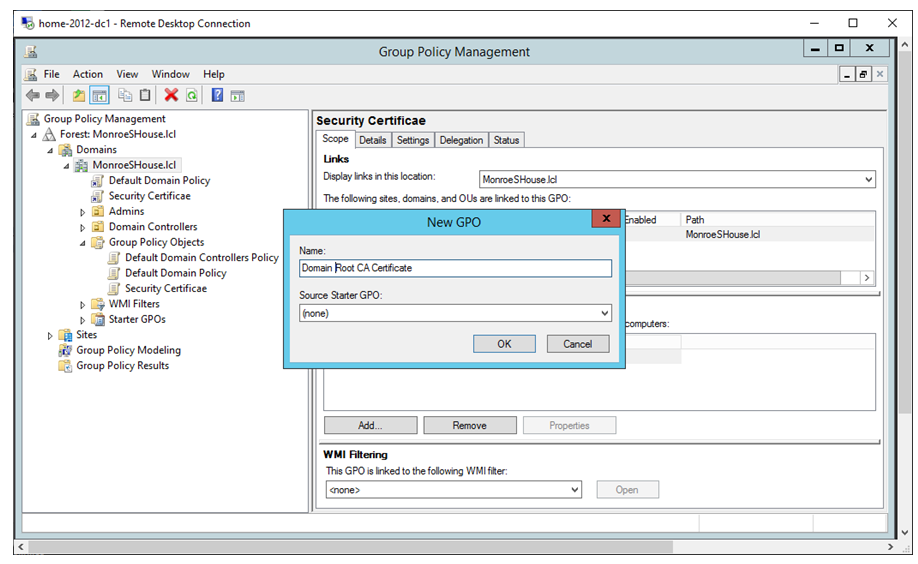918x564 pixels.
Task: Collapse the Group Policy Objects node
Action: tap(83, 242)
